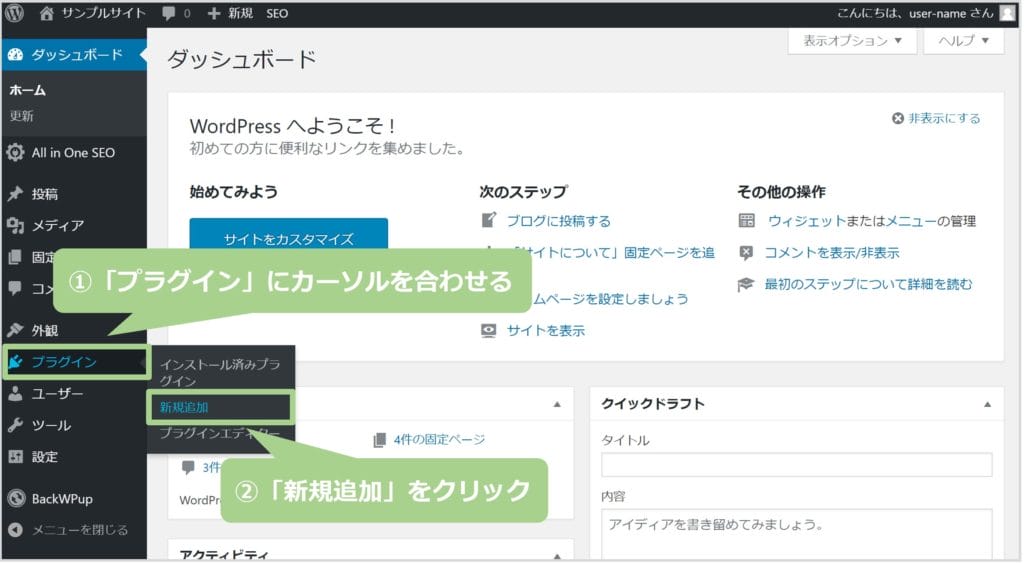Open the ヘルプ dropdown
This screenshot has height=564, width=1024.
click(x=963, y=40)
